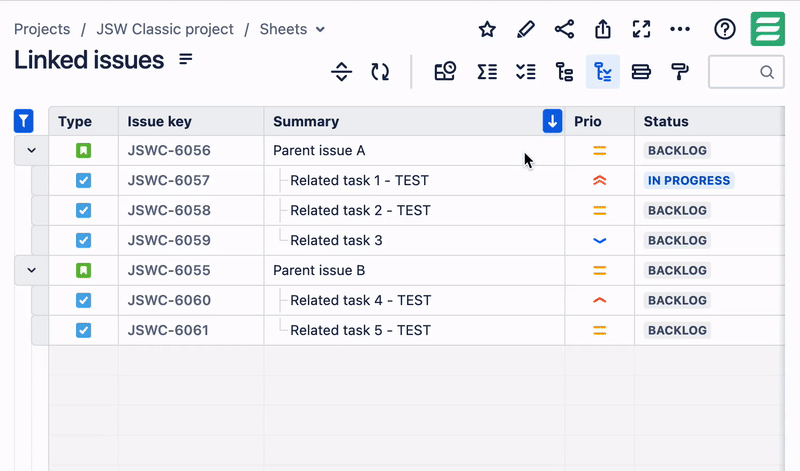Click the paint roller formatting icon
The image size is (800, 471).
pyautogui.click(x=680, y=72)
